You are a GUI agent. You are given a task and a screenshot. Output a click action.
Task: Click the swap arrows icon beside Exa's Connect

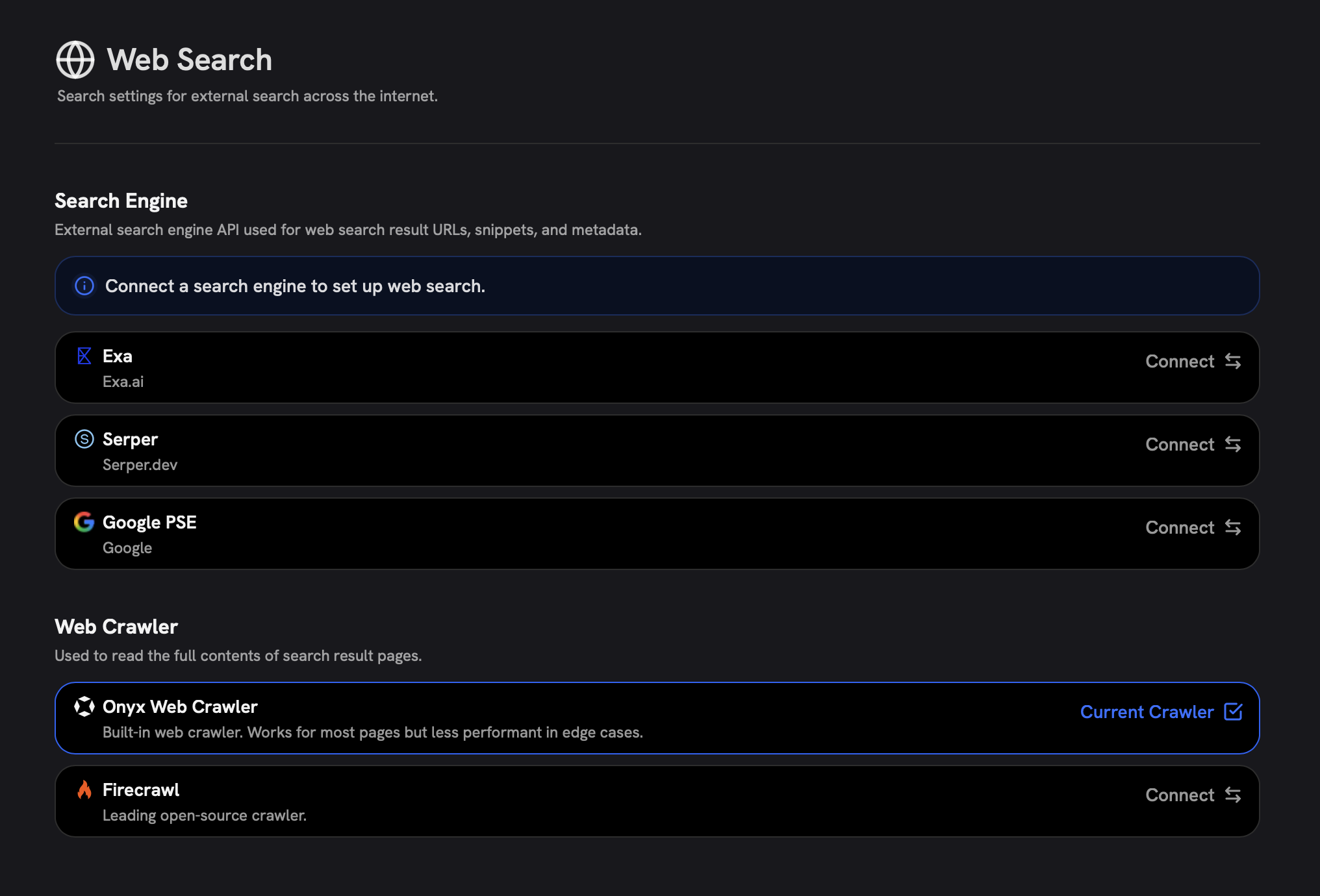point(1233,362)
